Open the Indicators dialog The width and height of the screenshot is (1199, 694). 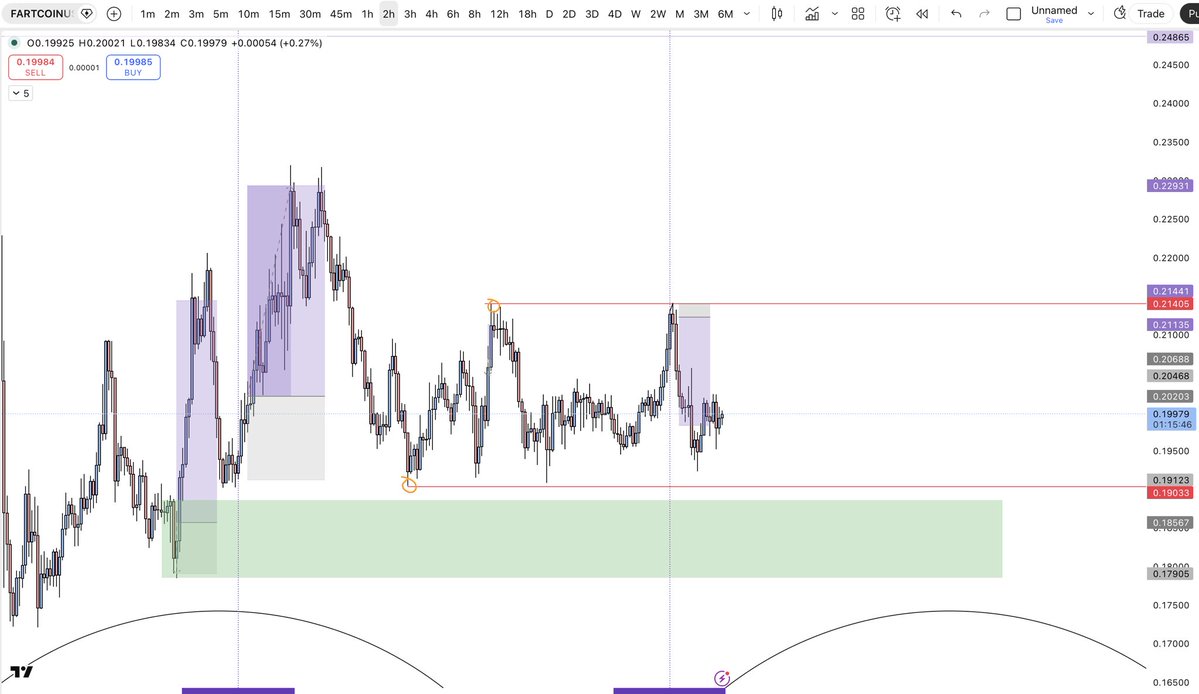click(x=812, y=14)
